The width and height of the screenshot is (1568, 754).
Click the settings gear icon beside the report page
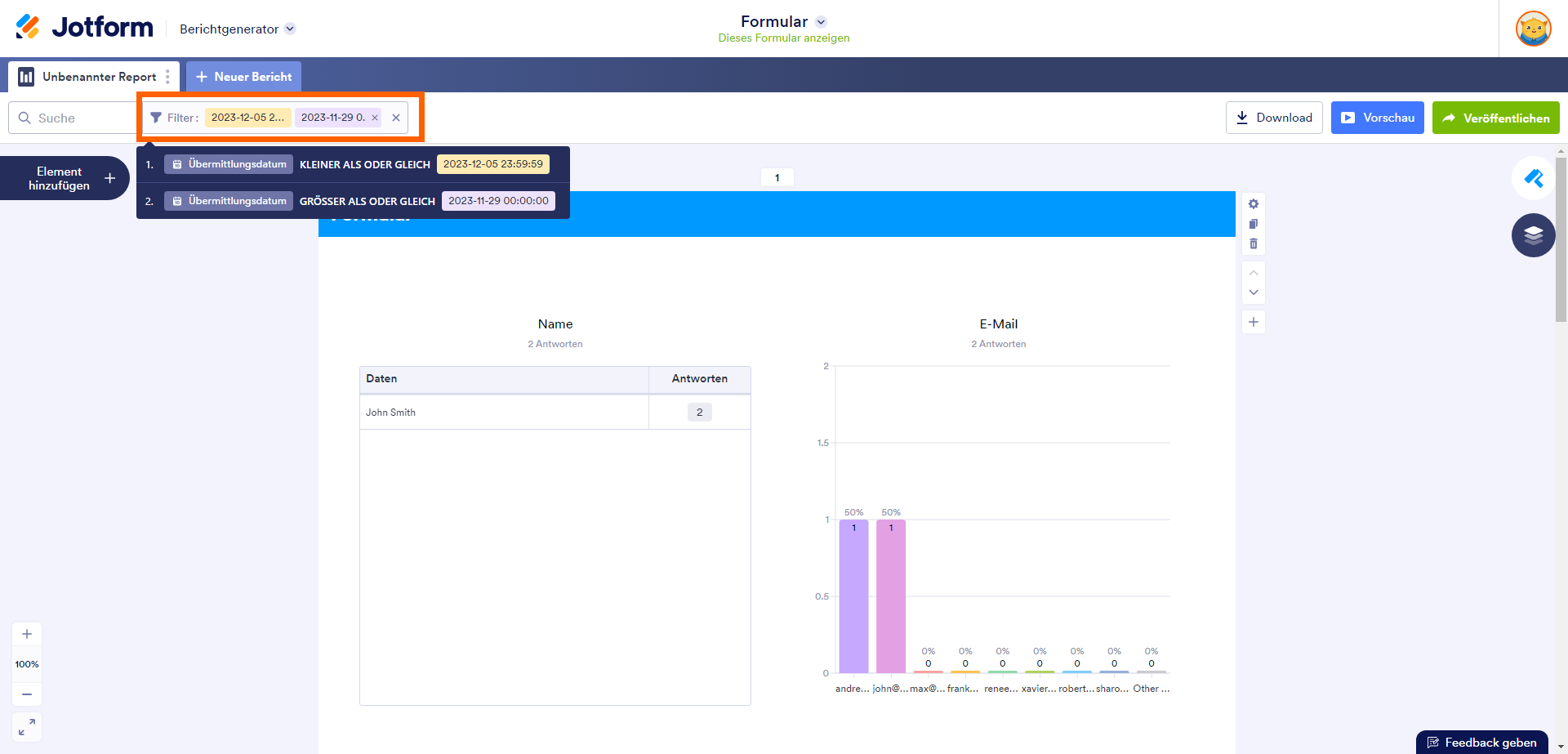[1254, 204]
